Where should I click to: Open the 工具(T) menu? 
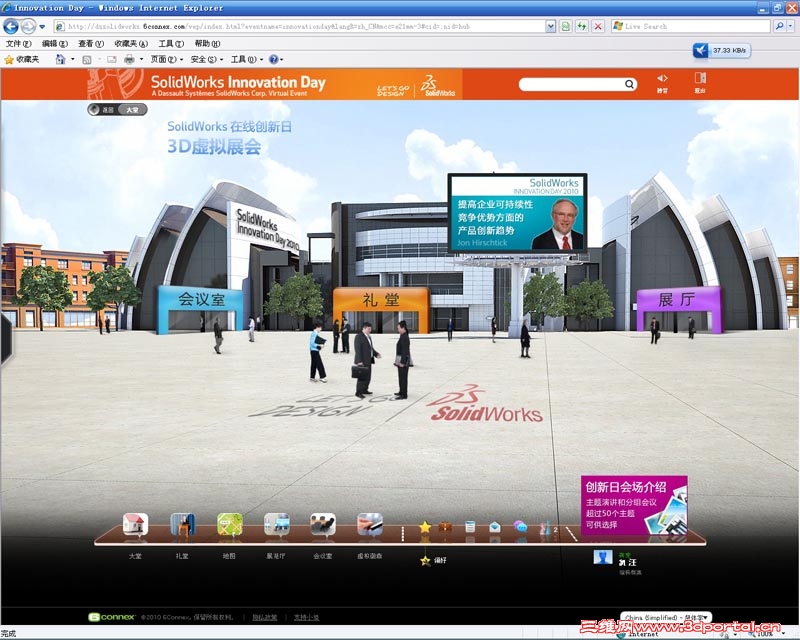171,43
